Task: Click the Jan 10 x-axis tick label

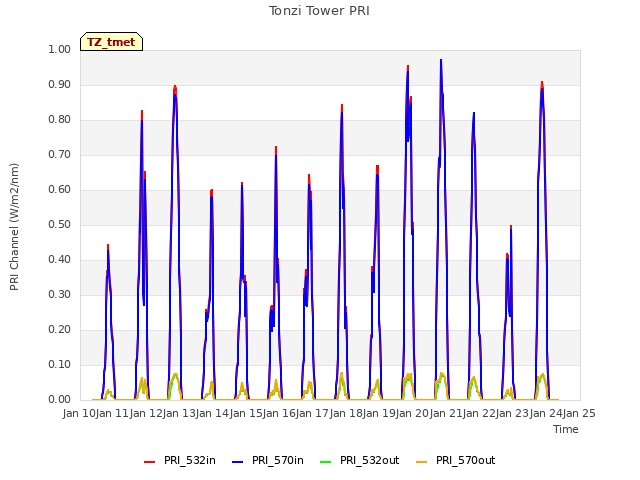Action: (x=79, y=413)
